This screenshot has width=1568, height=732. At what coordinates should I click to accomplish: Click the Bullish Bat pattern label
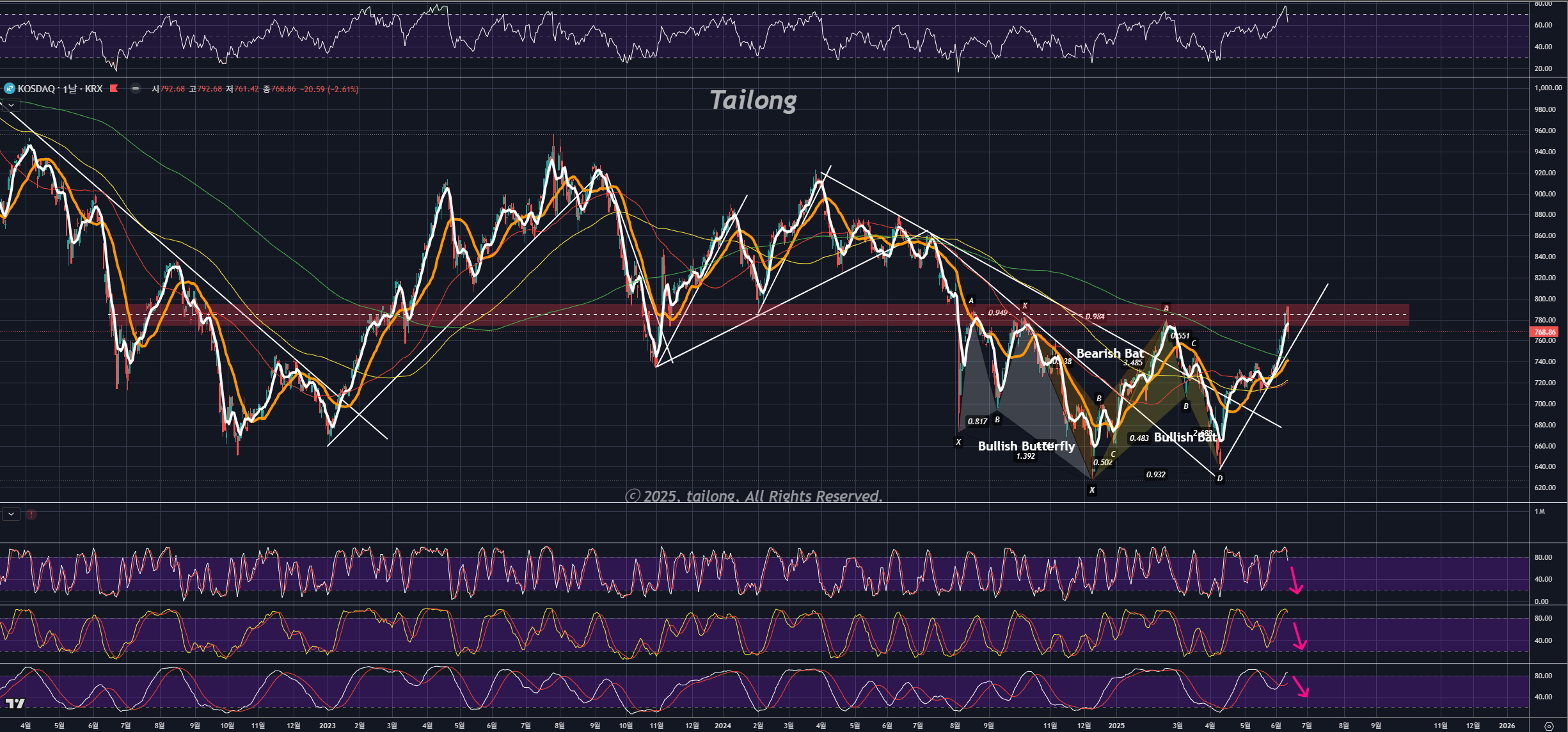[x=1185, y=437]
